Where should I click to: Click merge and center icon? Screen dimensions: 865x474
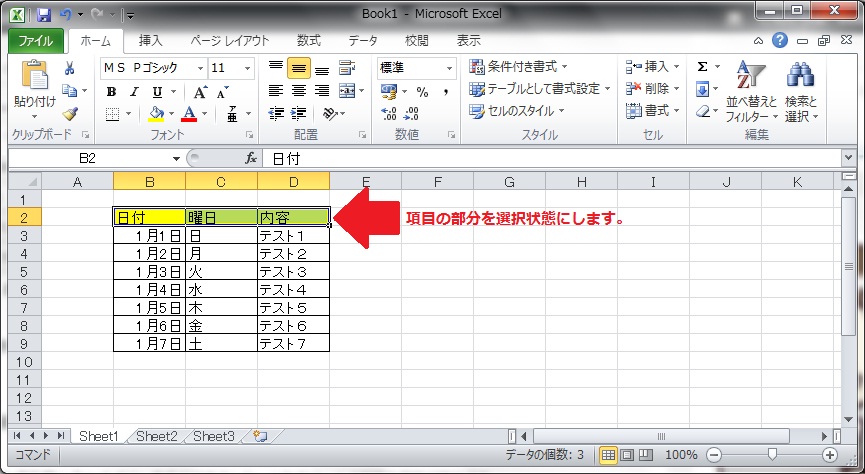click(347, 90)
